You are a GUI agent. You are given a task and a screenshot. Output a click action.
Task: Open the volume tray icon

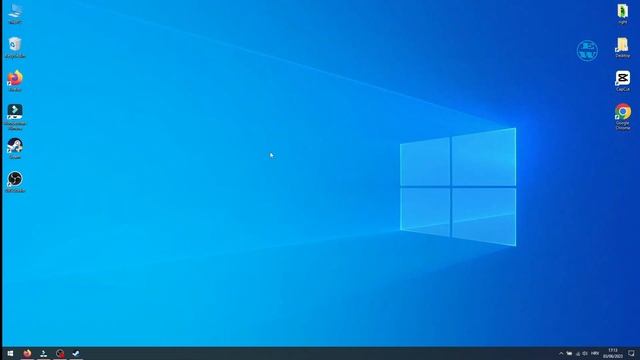click(585, 353)
